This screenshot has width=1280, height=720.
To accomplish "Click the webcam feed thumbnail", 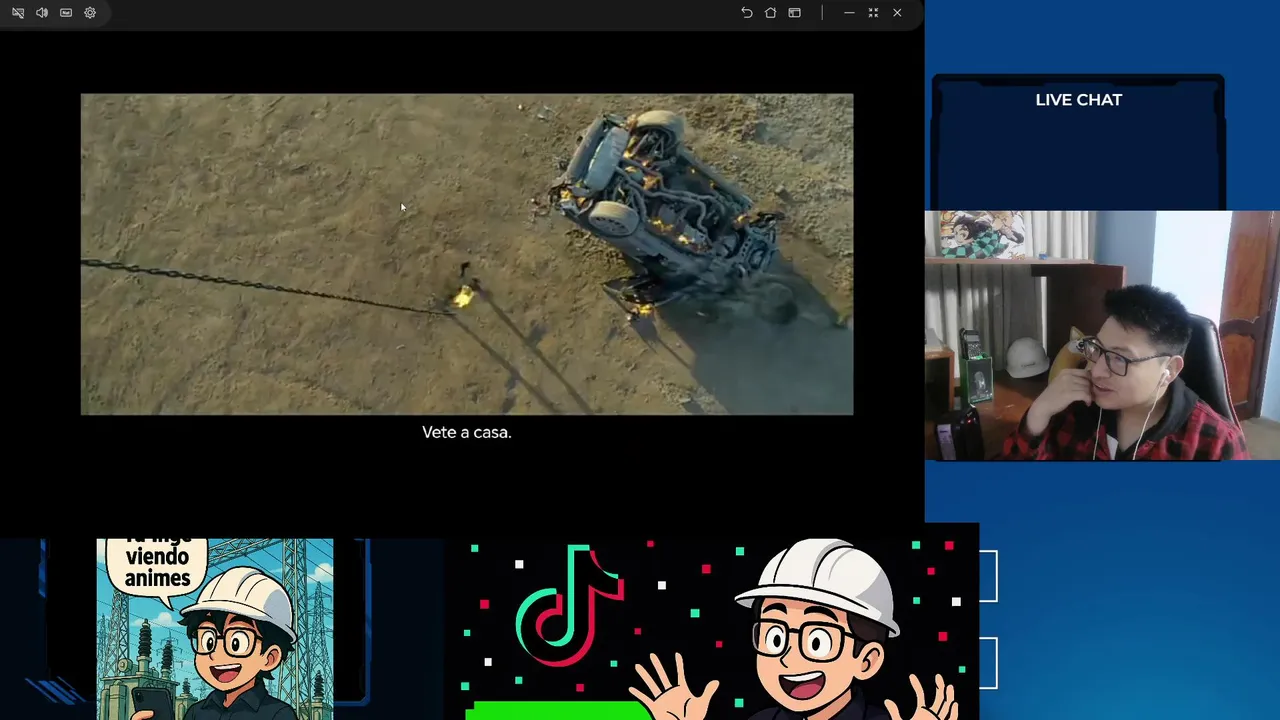I will 1102,335.
